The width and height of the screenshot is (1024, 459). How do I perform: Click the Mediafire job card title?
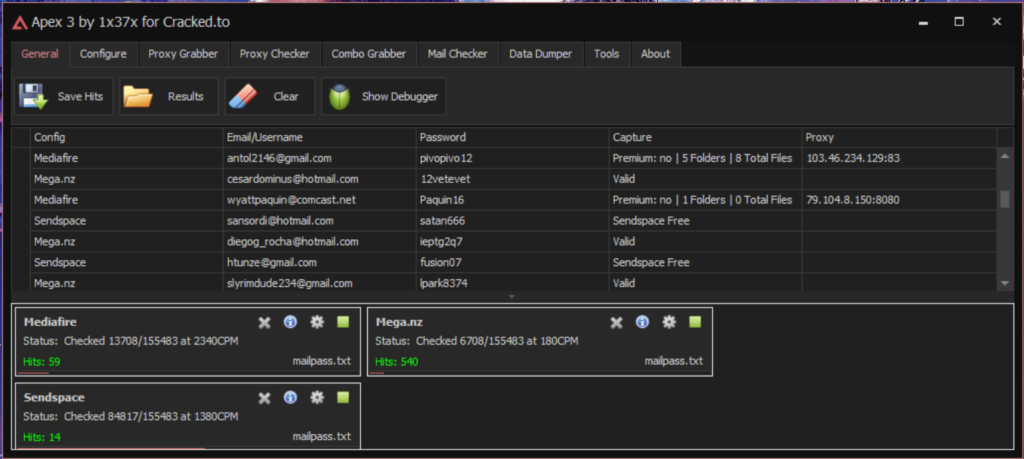[50, 322]
